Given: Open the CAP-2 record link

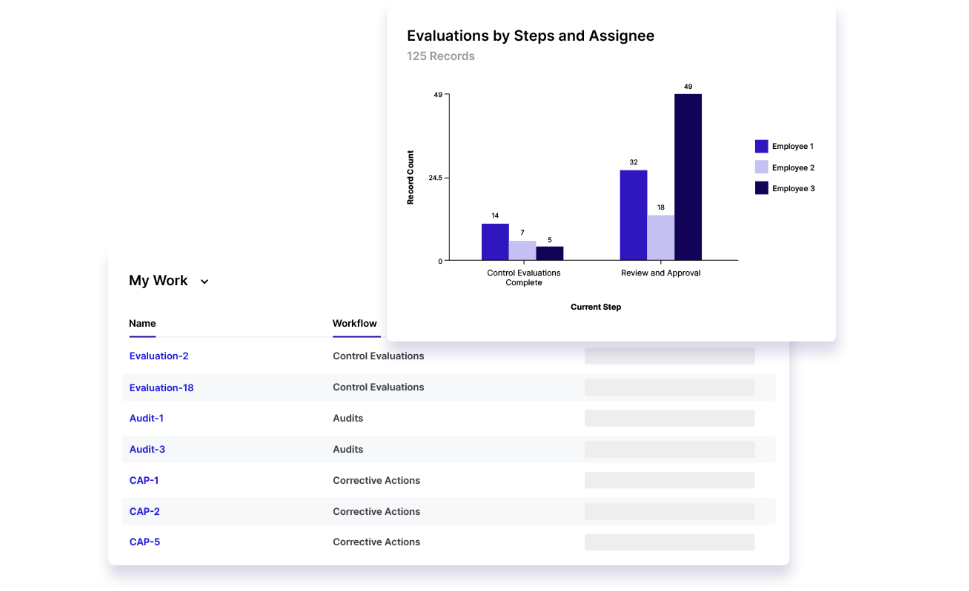Looking at the screenshot, I should [x=144, y=511].
